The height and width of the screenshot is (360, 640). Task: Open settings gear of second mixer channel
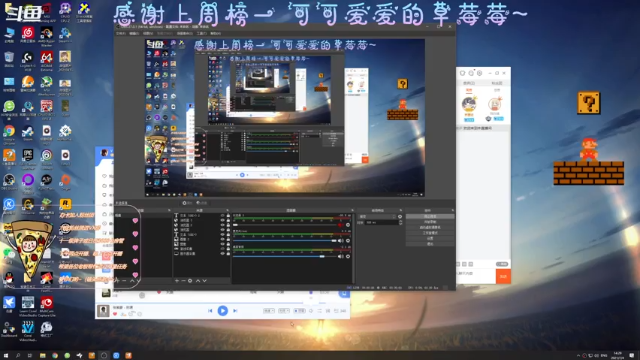348,241
